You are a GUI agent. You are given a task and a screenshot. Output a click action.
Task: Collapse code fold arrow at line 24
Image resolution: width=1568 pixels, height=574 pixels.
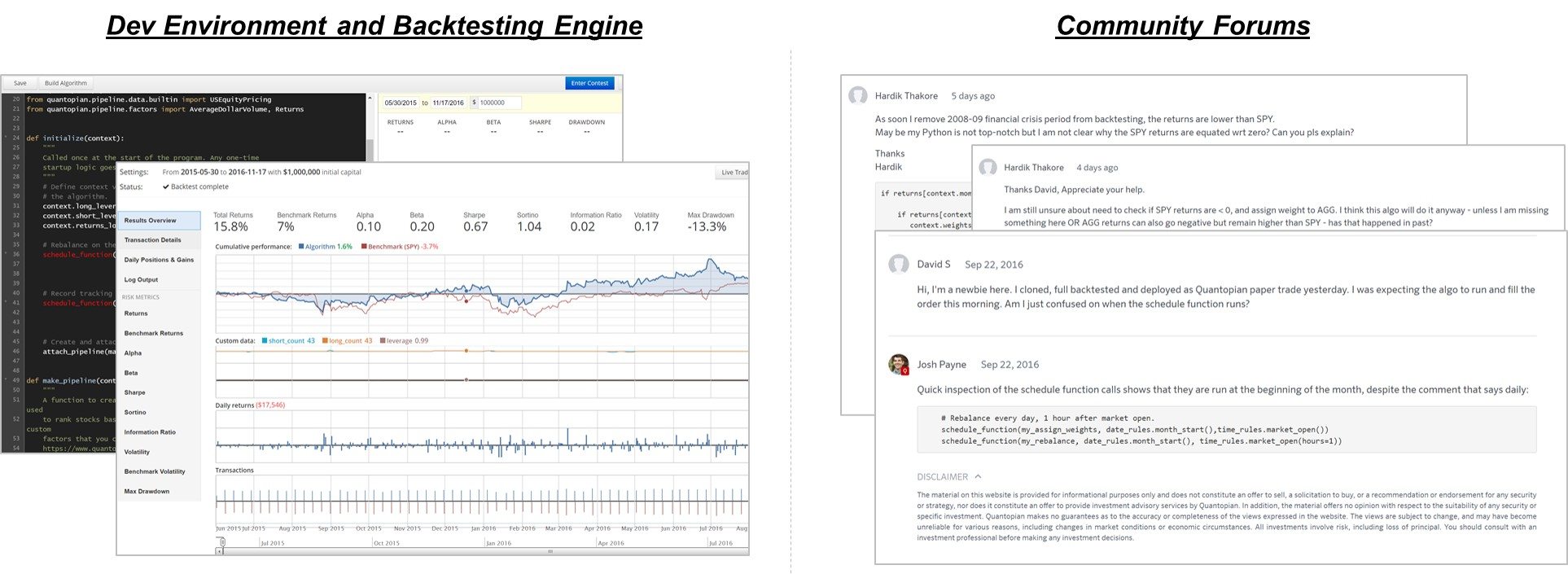[6, 138]
